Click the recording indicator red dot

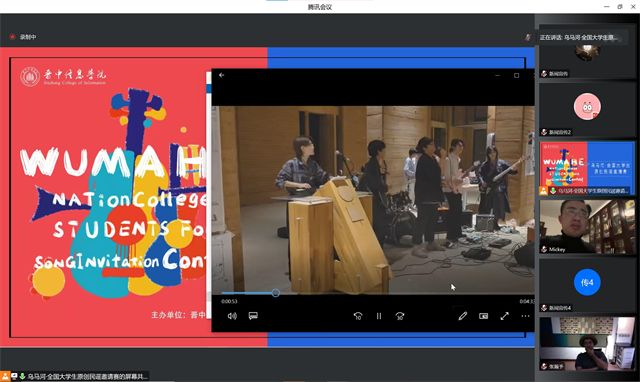pos(12,37)
